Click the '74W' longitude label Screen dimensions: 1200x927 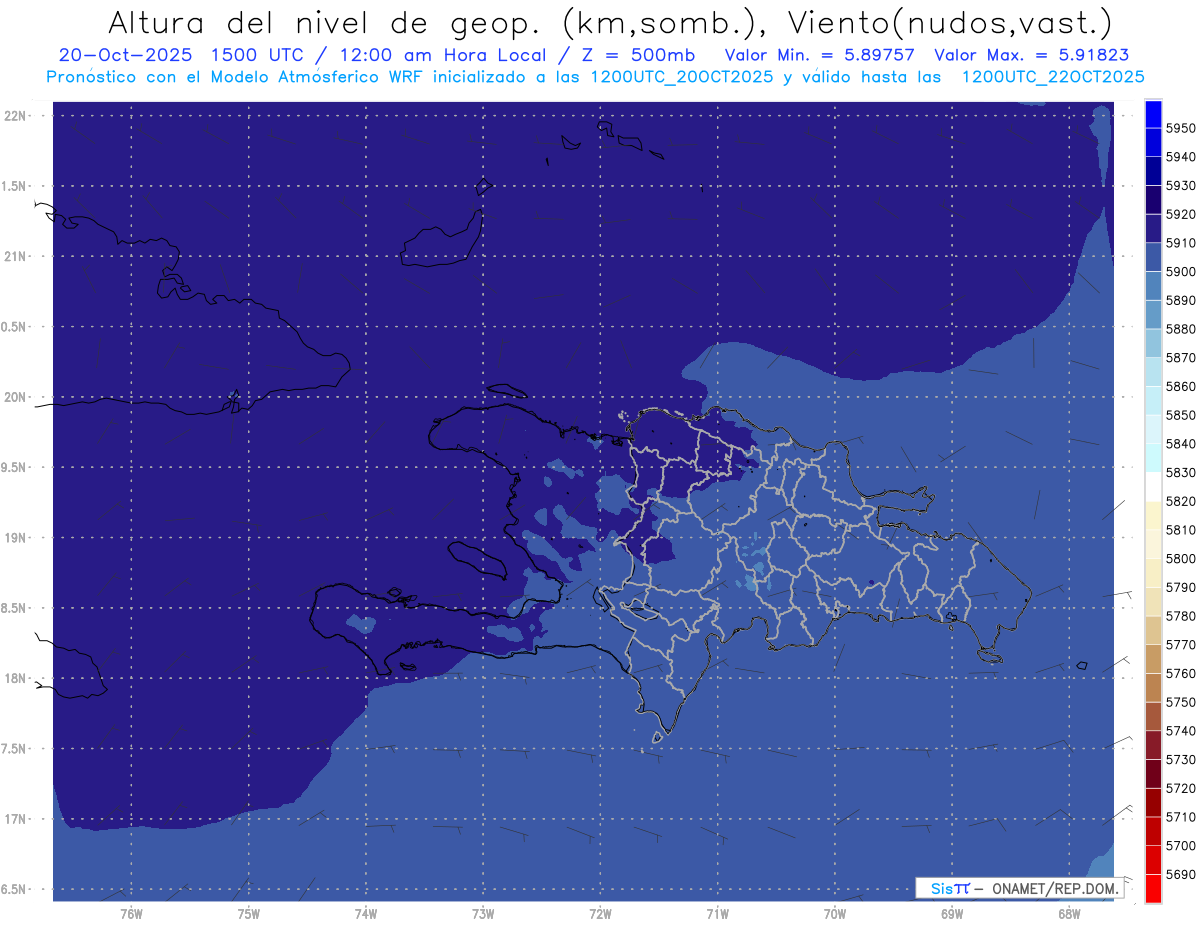(365, 913)
